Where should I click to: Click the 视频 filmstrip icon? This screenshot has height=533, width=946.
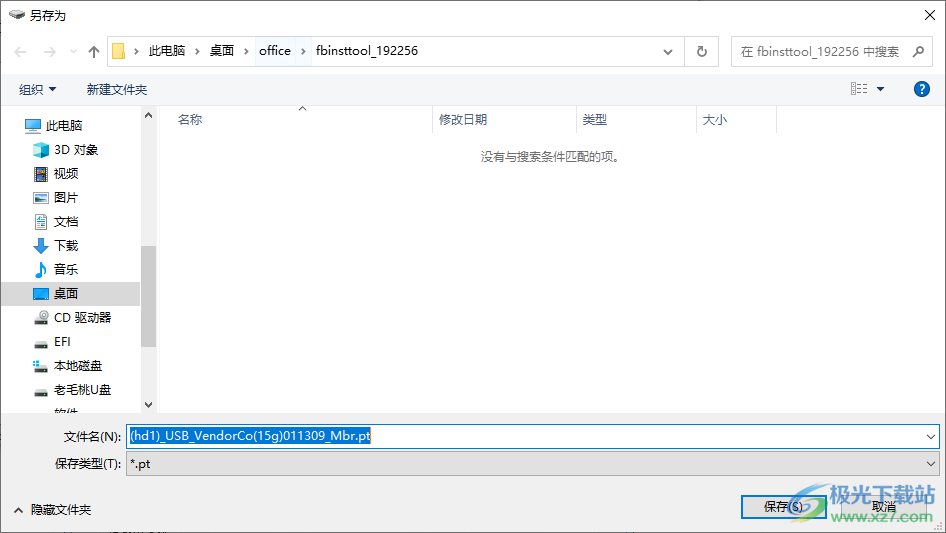[40, 174]
